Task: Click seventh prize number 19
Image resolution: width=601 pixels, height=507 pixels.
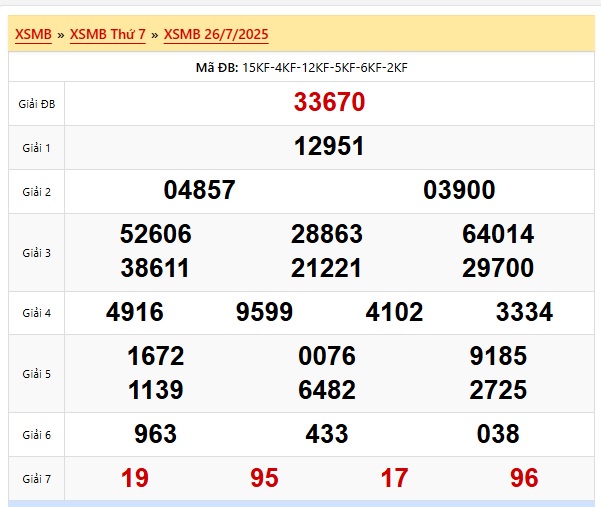Action: point(135,478)
